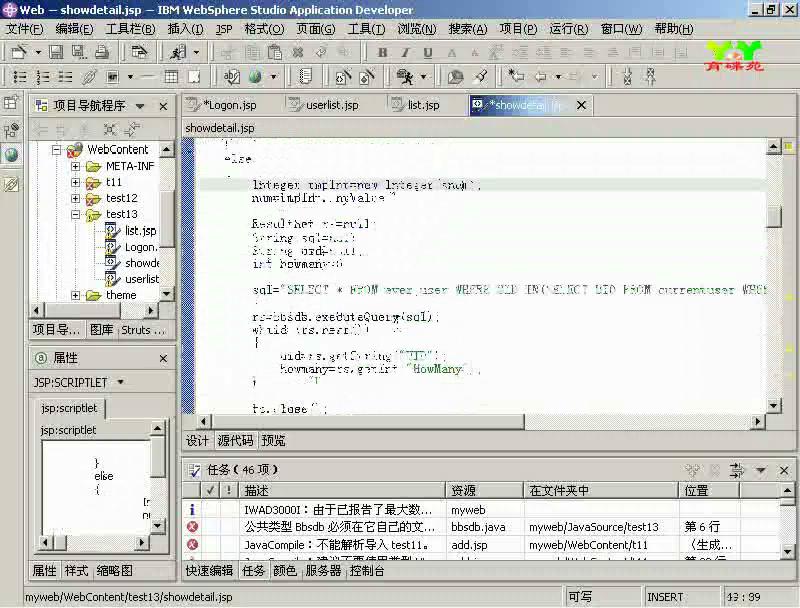Click the Insert Image File icon

click(112, 77)
